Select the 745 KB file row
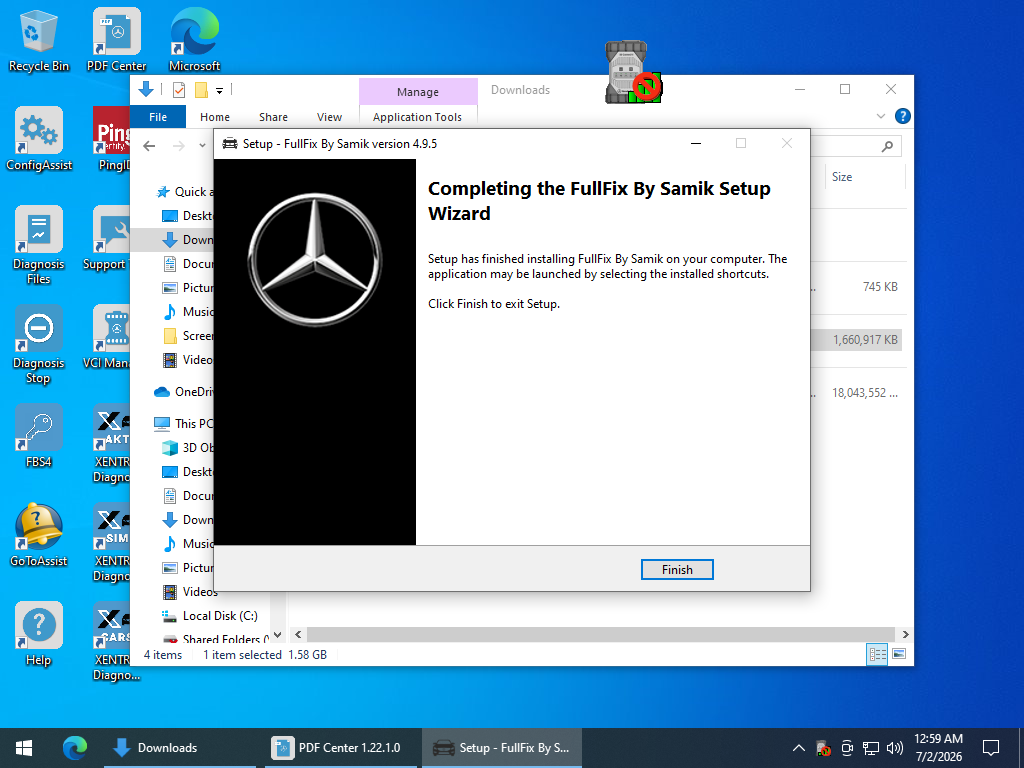1024x768 pixels. 856,287
